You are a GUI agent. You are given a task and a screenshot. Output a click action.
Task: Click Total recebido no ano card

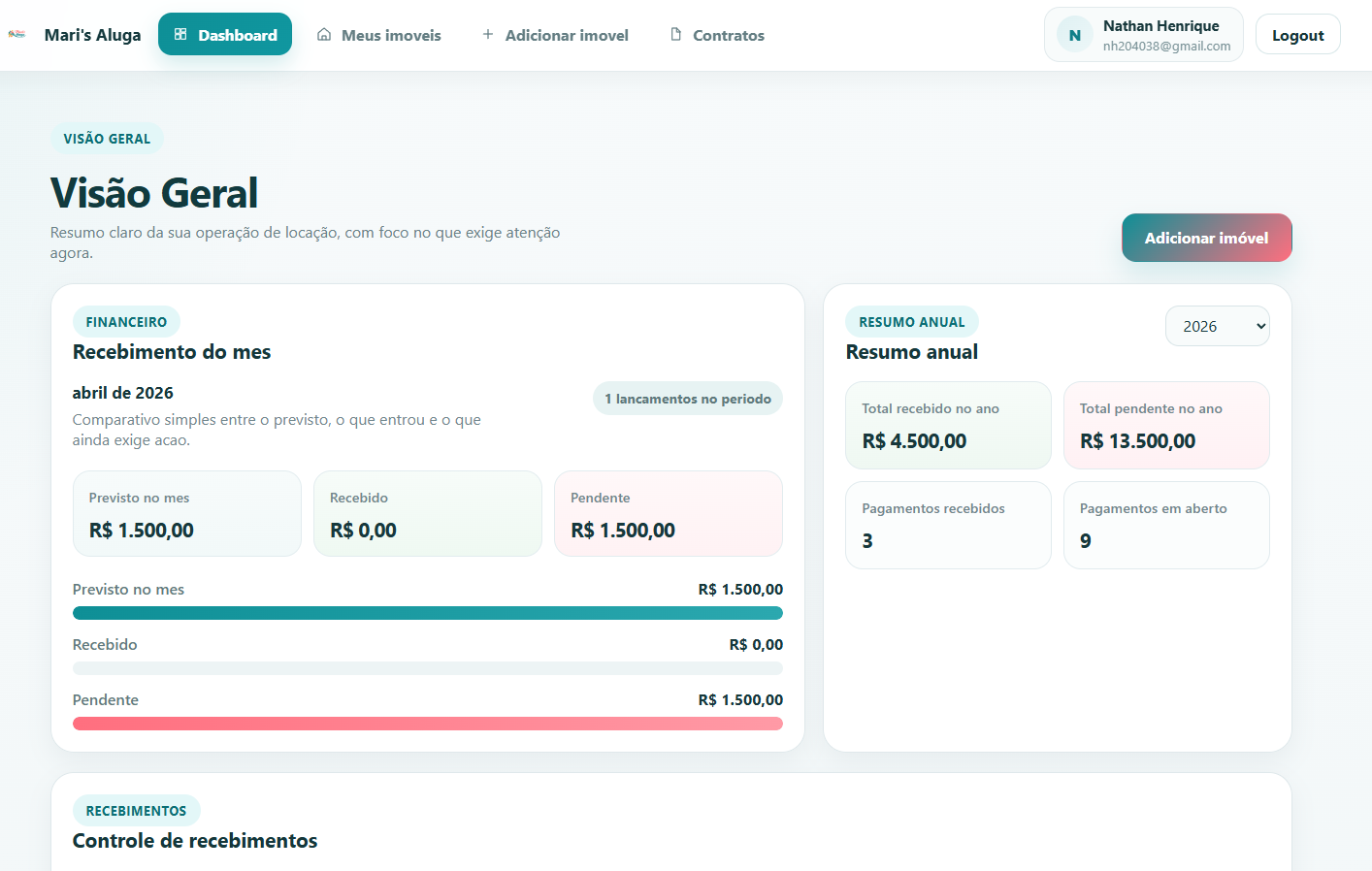pyautogui.click(x=948, y=425)
